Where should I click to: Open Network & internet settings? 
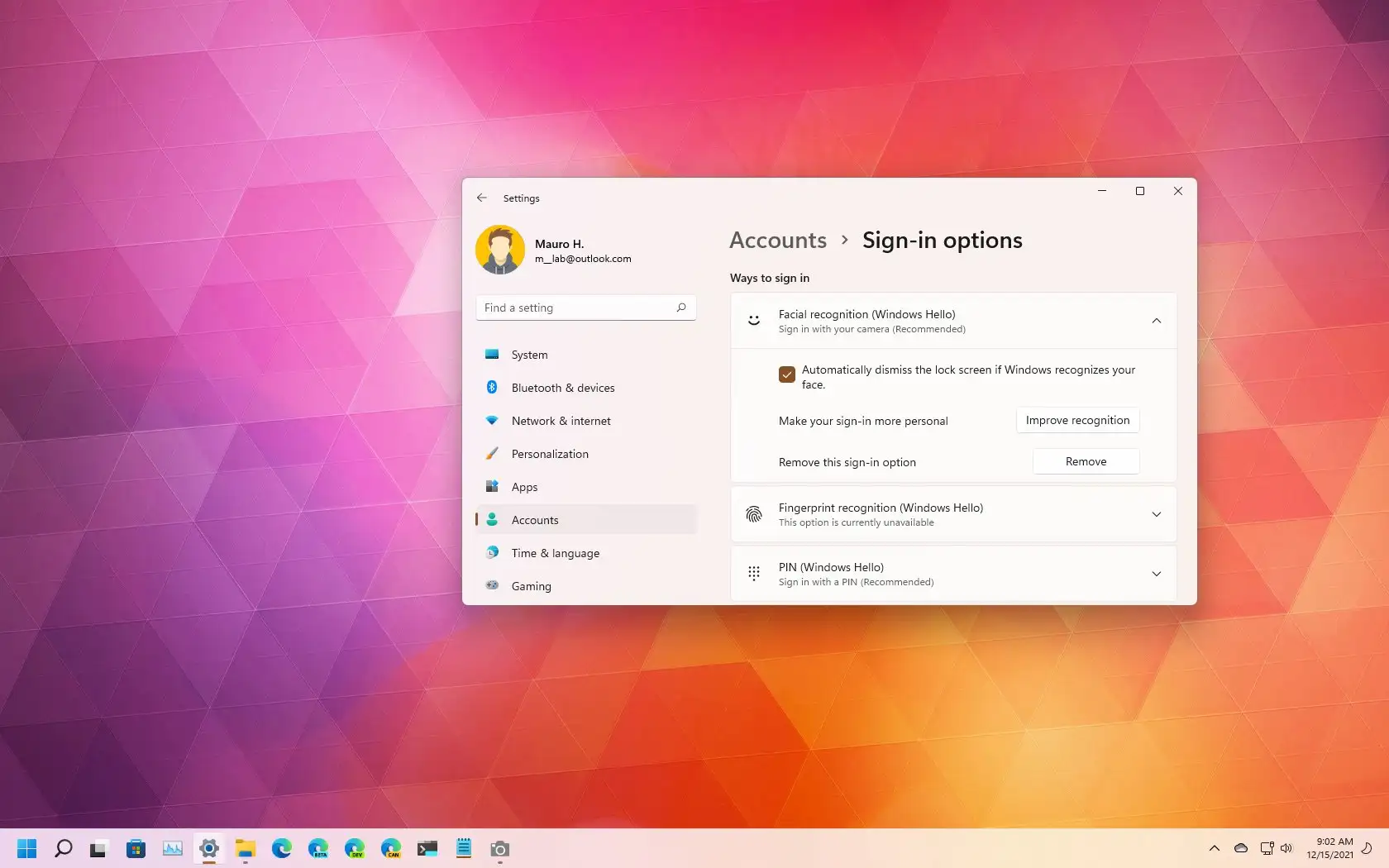coord(559,420)
